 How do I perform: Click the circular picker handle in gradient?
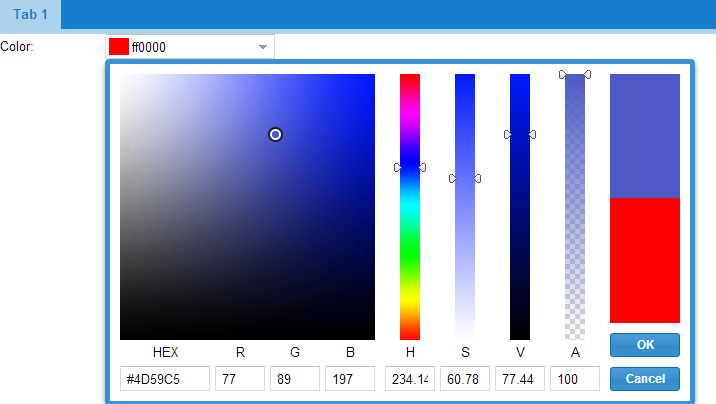[x=275, y=134]
